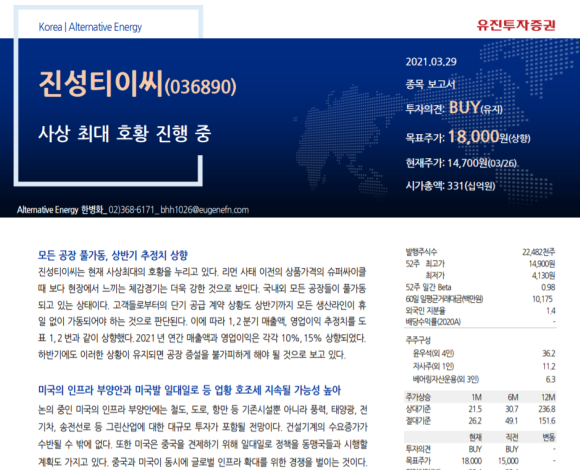Click 상대기준 1M value 21.5
Image resolution: width=580 pixels, height=470 pixels.
coord(475,409)
